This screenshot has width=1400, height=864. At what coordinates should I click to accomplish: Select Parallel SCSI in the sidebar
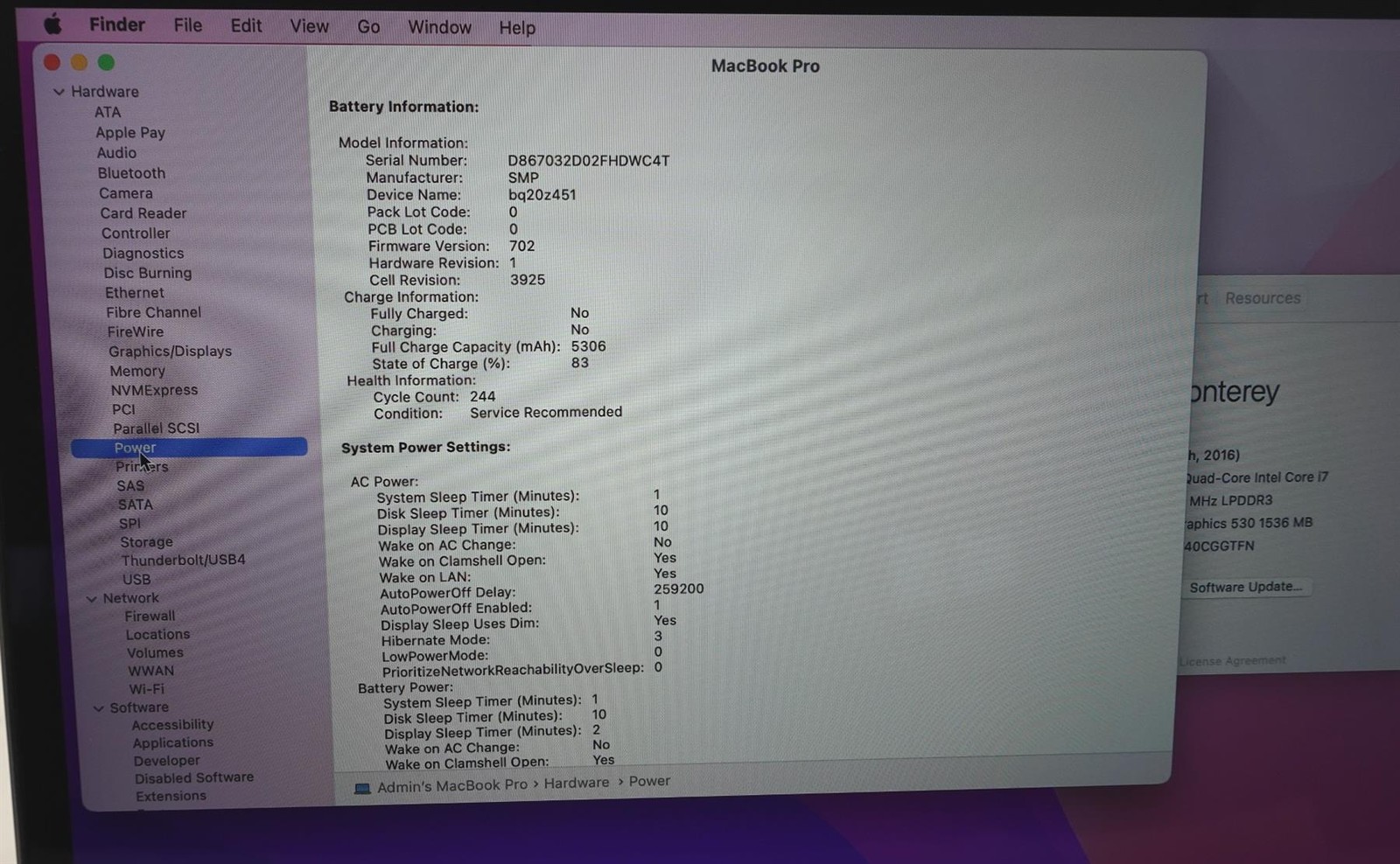point(156,429)
